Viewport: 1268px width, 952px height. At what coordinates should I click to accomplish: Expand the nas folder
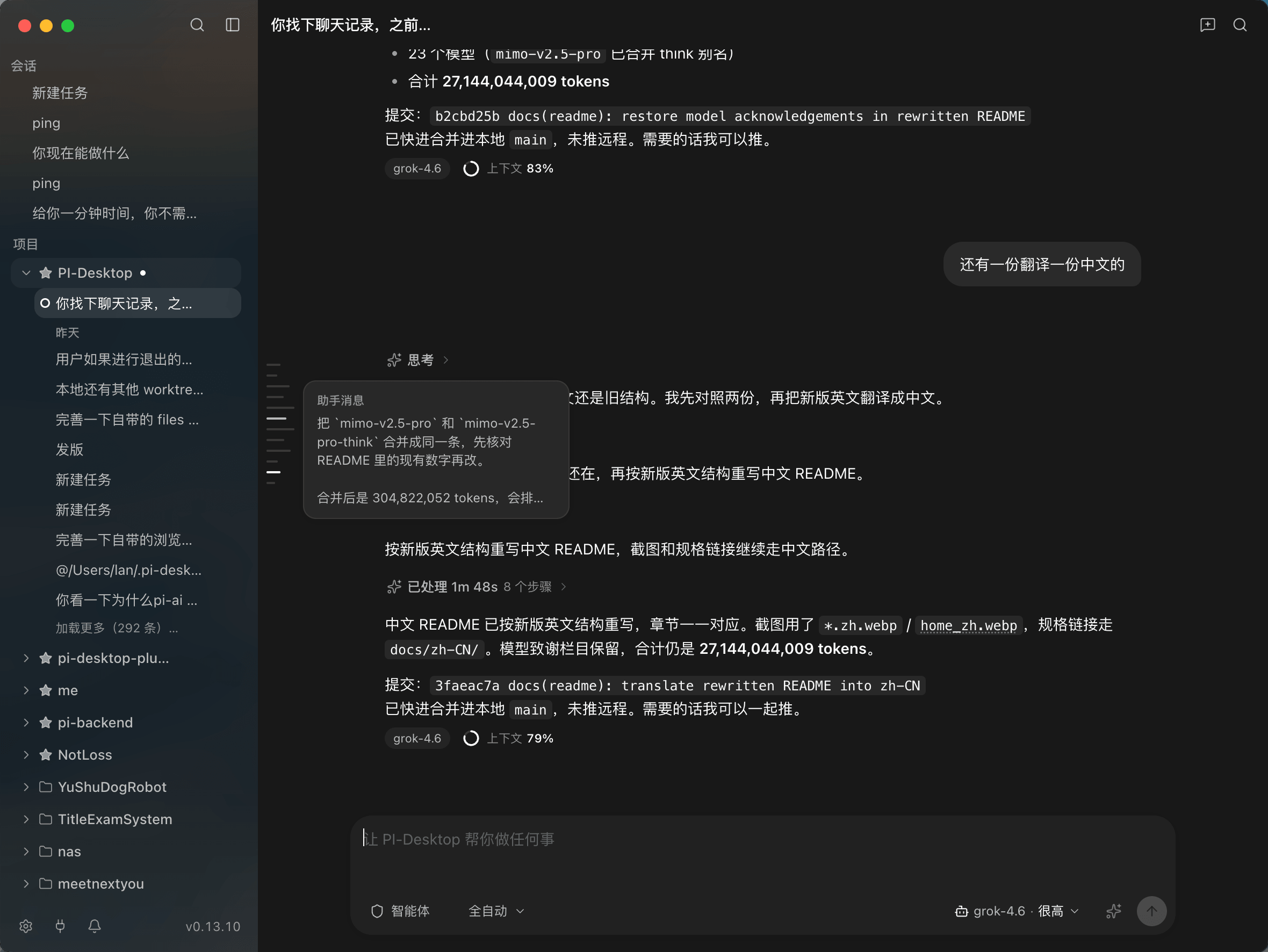tap(26, 850)
